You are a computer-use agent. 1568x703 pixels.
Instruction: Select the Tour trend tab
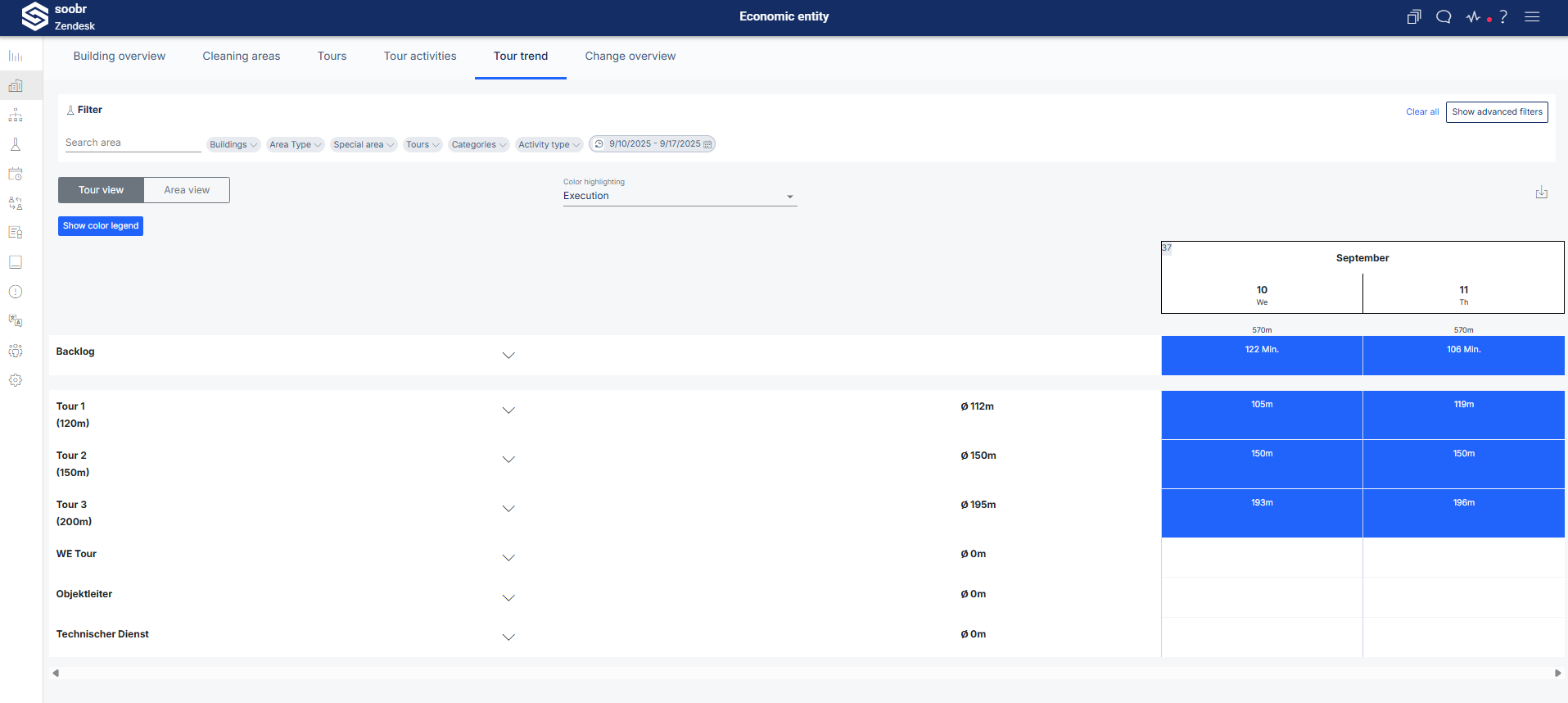click(521, 56)
